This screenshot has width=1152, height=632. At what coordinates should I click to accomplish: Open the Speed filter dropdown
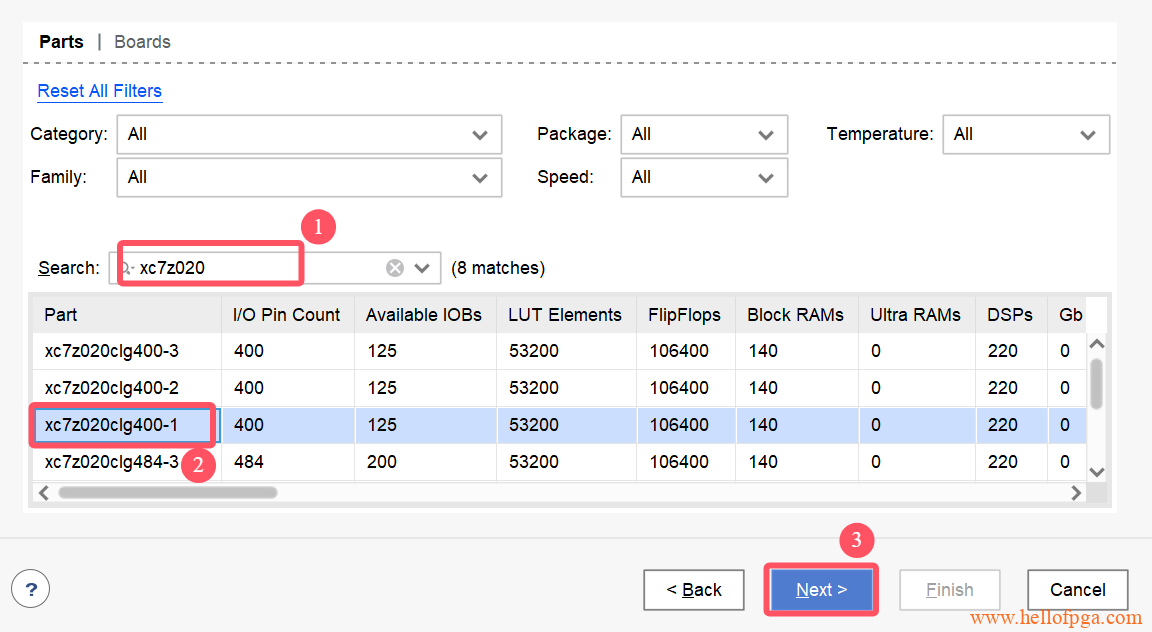[x=703, y=177]
